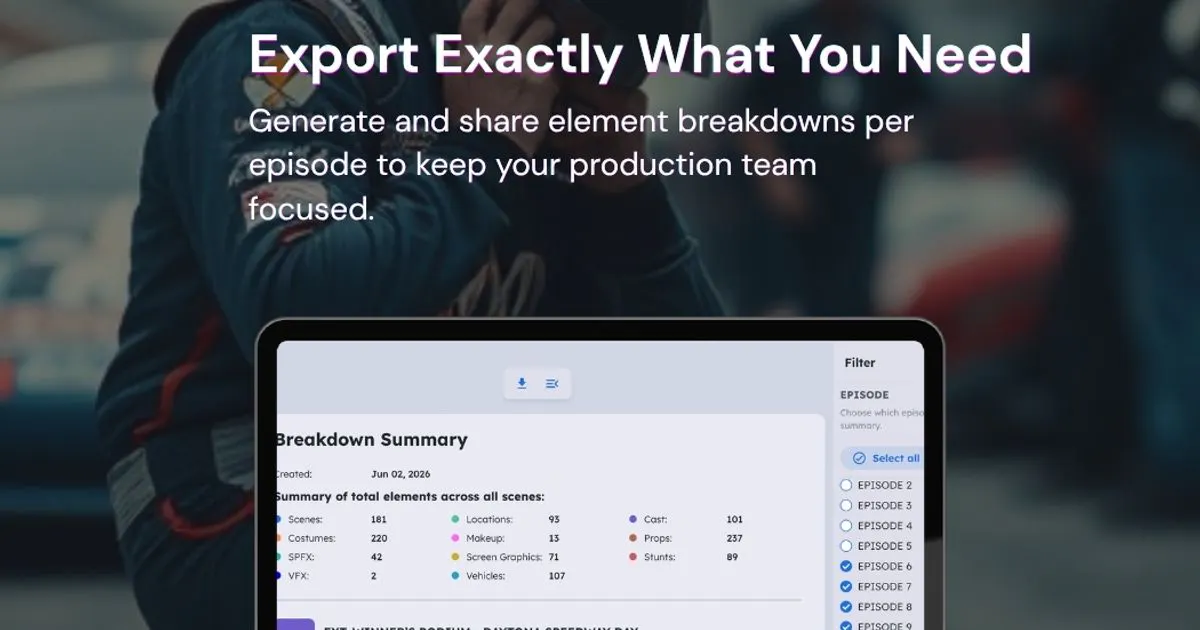Click the Vehicles count 107
The width and height of the screenshot is (1200, 630).
pyautogui.click(x=557, y=576)
